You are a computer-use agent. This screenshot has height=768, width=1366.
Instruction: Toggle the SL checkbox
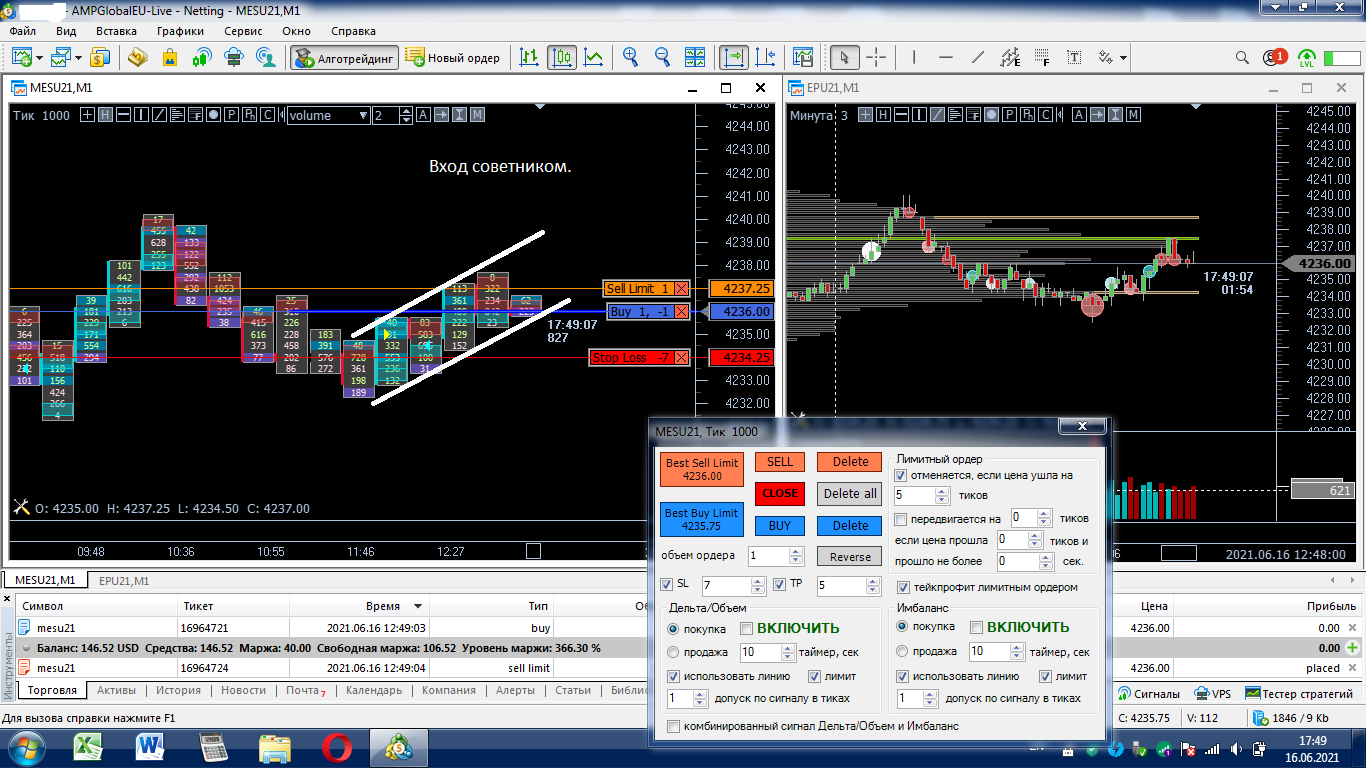click(668, 585)
